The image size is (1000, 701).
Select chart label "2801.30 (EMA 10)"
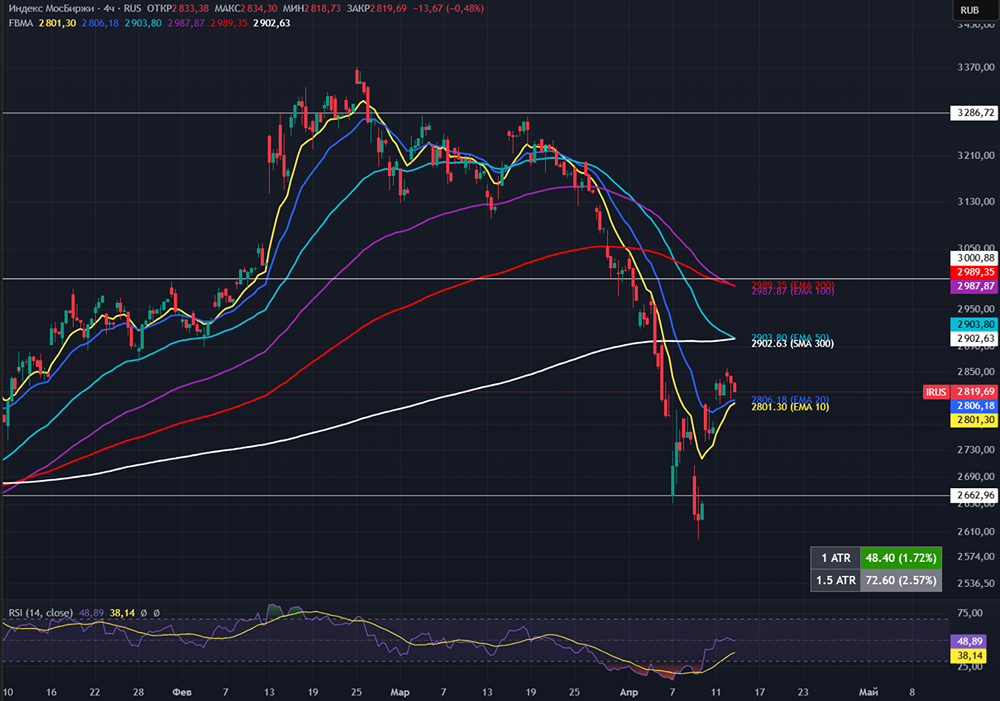[x=790, y=407]
